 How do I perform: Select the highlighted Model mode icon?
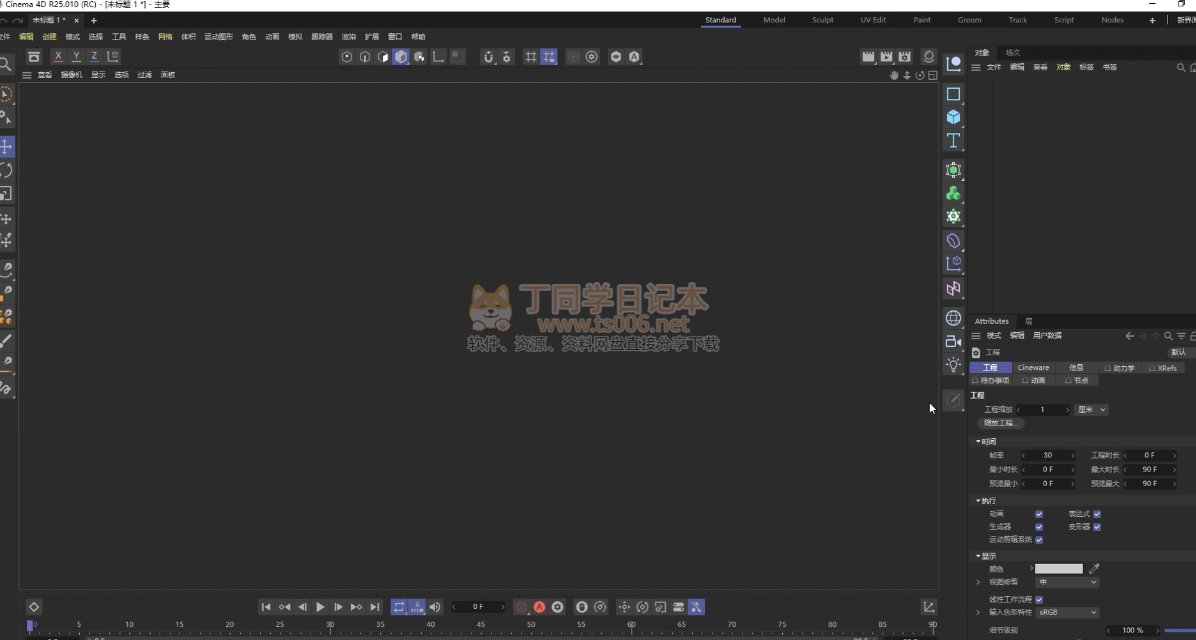pos(401,56)
